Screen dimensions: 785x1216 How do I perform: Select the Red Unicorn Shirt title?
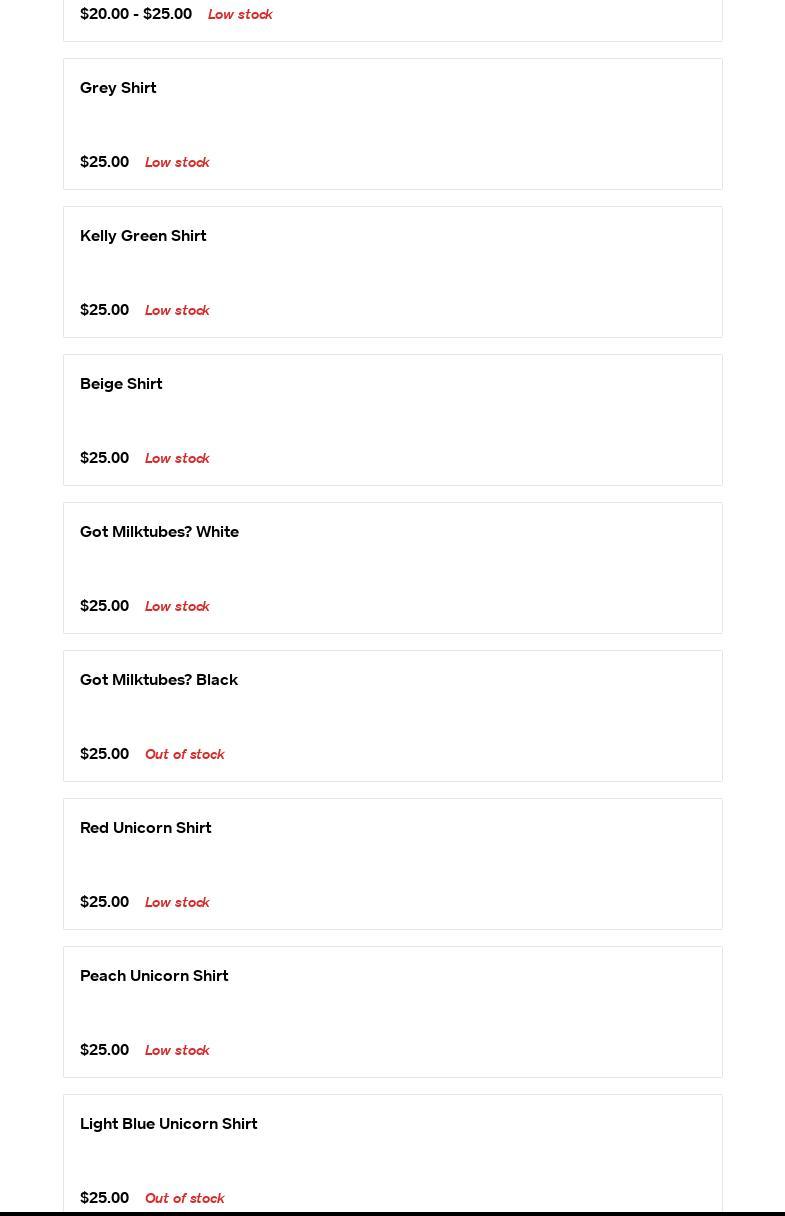[145, 828]
